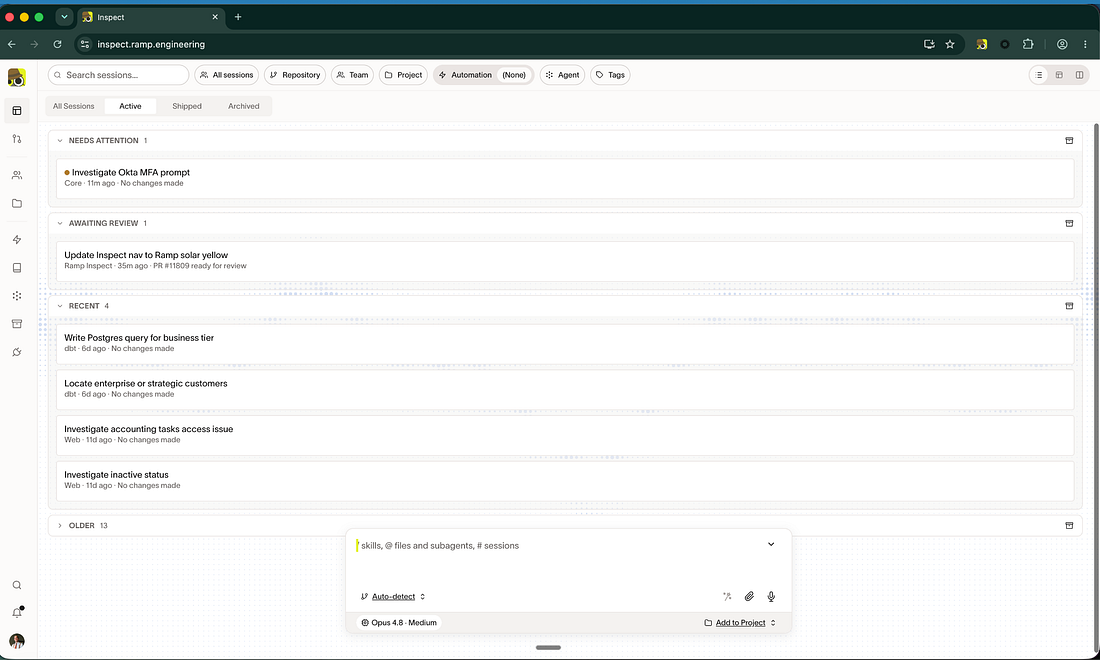The width and height of the screenshot is (1100, 660).
Task: Switch to Archived tab
Action: pyautogui.click(x=243, y=106)
